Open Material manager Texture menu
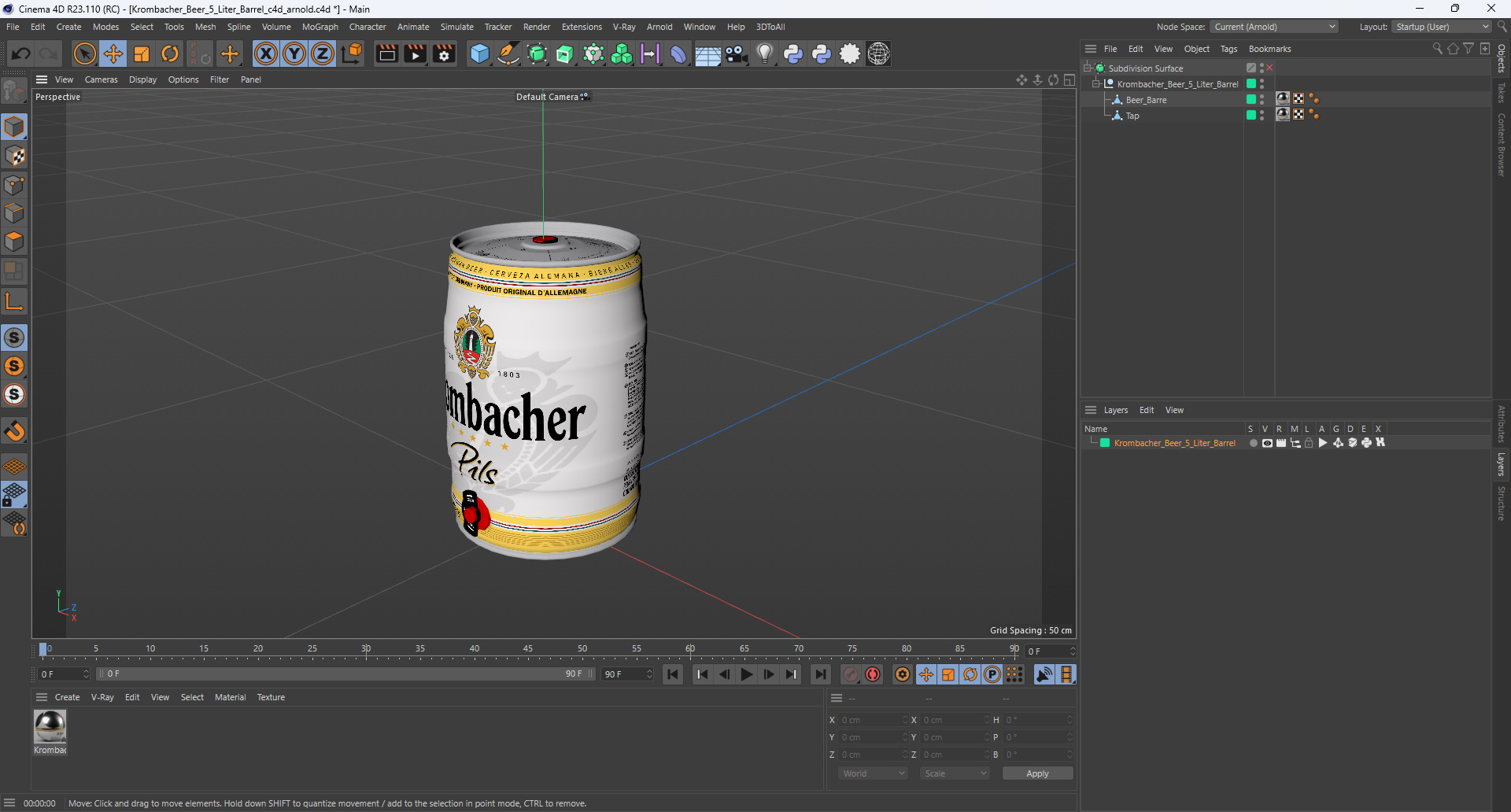 (271, 697)
